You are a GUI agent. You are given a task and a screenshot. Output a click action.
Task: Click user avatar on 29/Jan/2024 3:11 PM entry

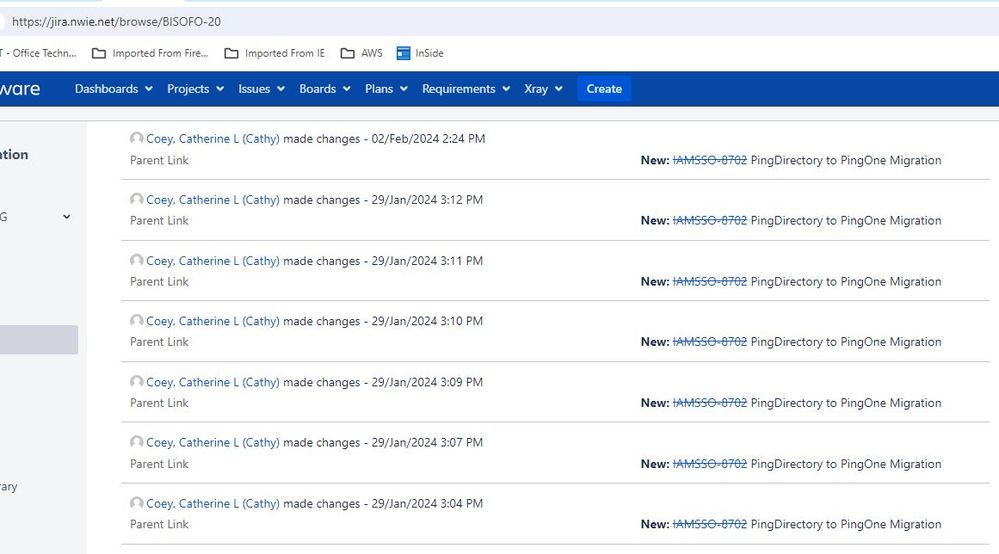click(136, 260)
